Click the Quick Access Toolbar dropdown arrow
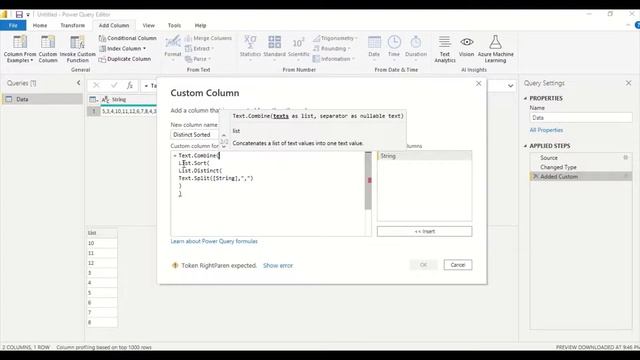Image resolution: width=640 pixels, height=360 pixels. [28, 15]
